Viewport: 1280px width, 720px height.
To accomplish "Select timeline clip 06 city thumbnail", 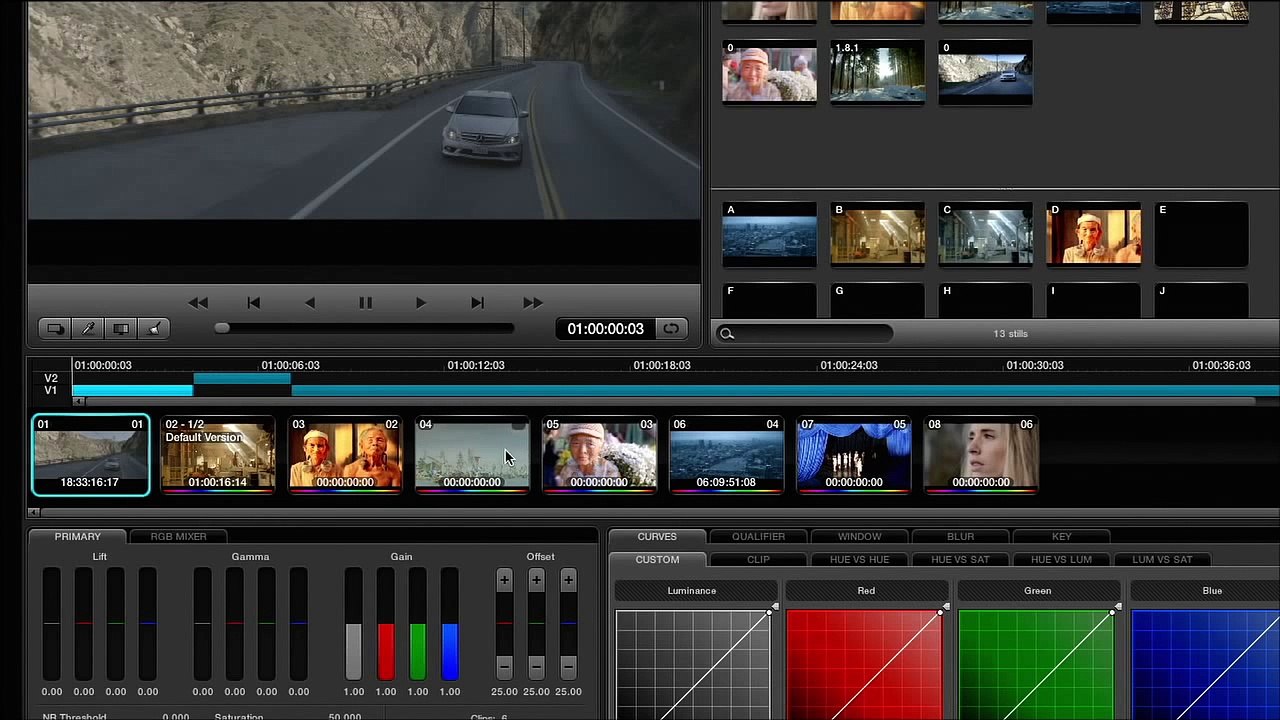I will 726,455.
